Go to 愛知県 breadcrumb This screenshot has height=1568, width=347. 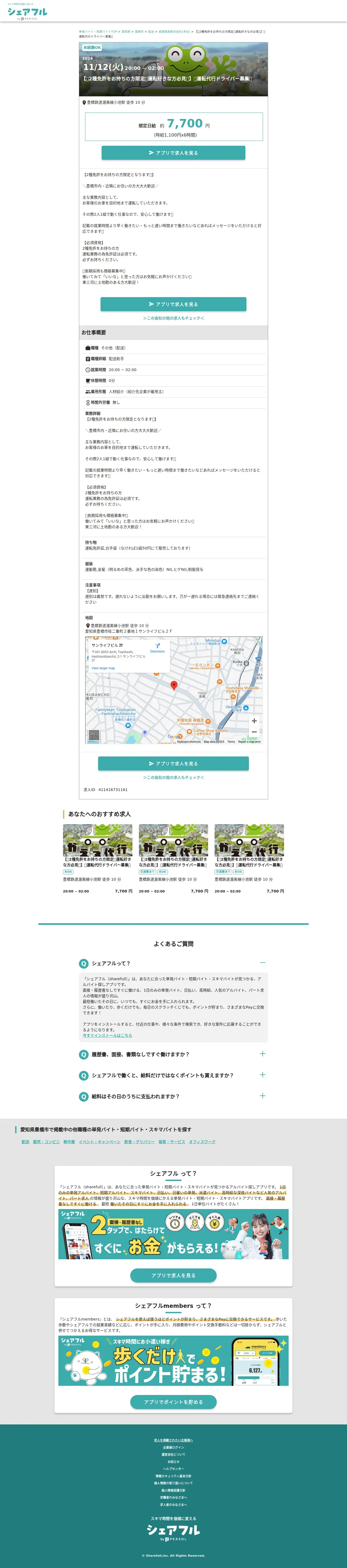coord(126,32)
